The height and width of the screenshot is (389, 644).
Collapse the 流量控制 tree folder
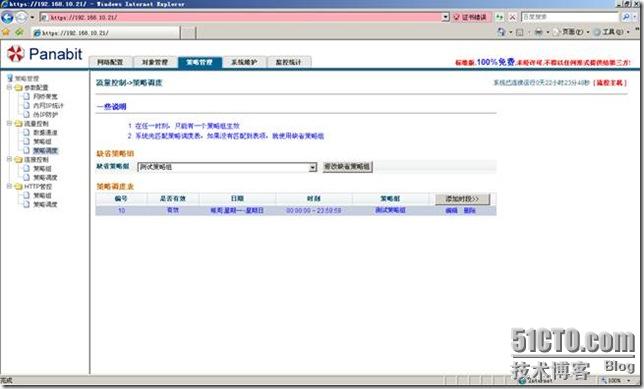pos(9,123)
